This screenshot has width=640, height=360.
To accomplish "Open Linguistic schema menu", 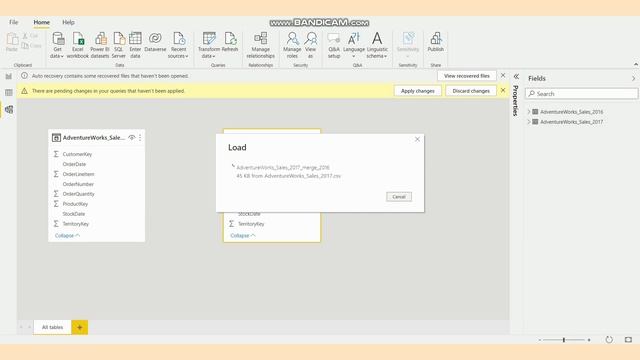I will tap(377, 45).
